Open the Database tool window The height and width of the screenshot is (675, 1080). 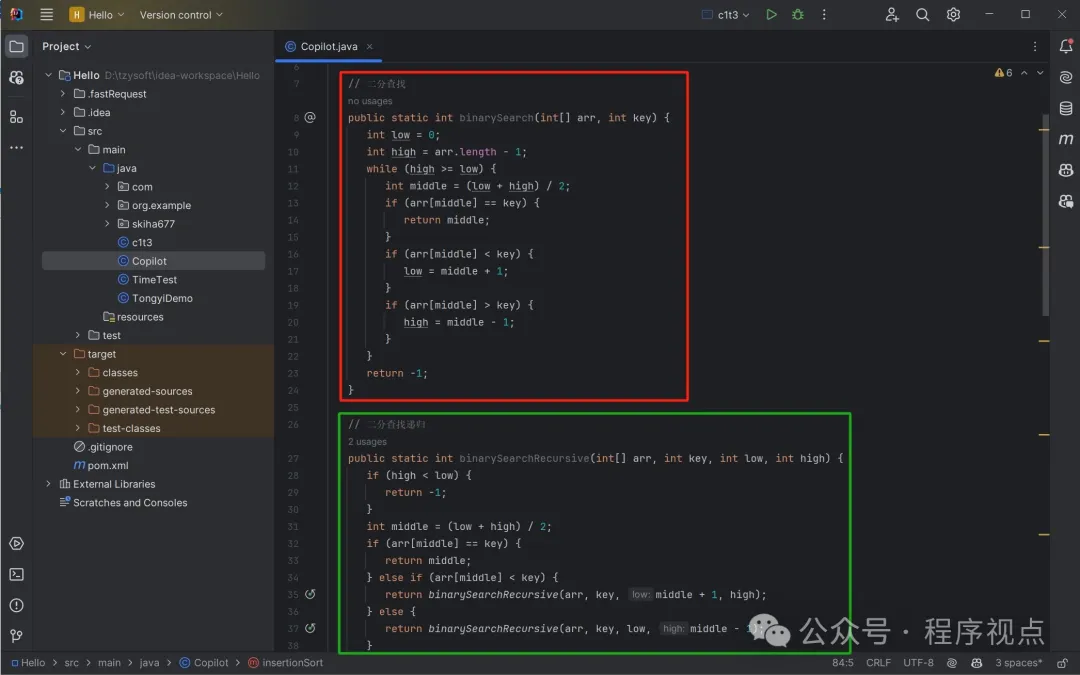coord(1066,108)
